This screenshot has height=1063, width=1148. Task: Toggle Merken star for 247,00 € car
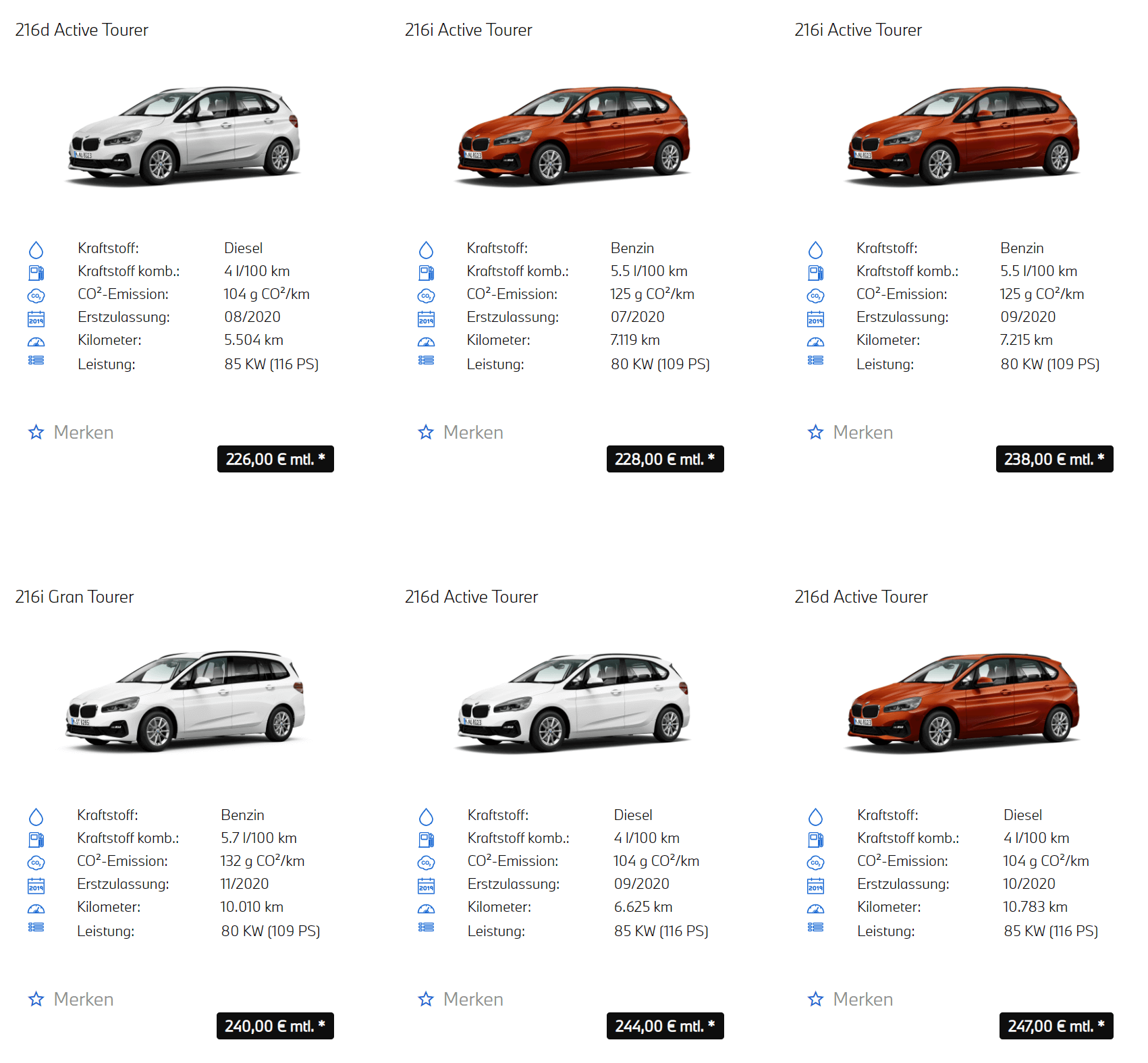pos(815,999)
